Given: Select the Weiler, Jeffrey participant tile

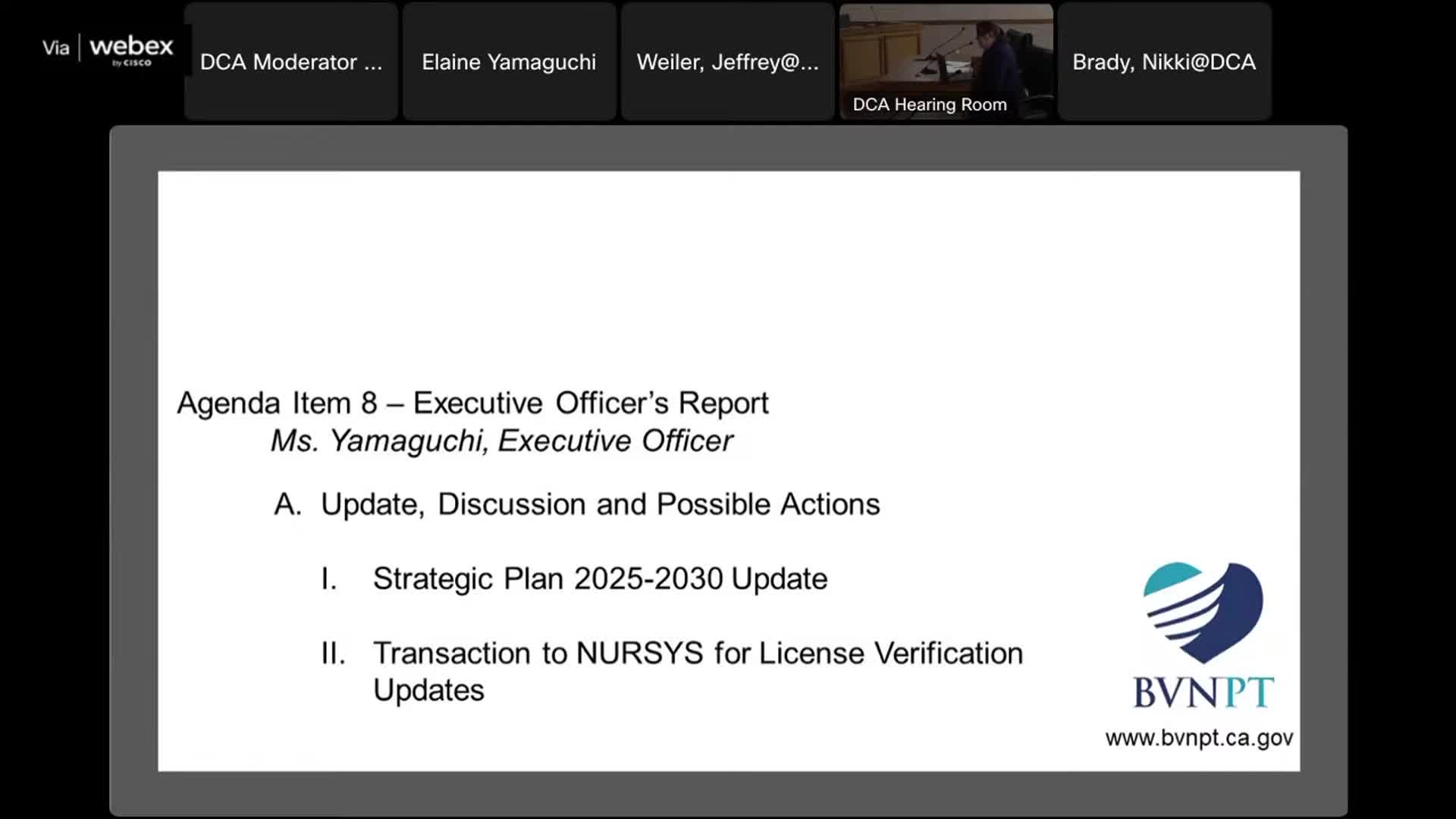Looking at the screenshot, I should [x=727, y=62].
